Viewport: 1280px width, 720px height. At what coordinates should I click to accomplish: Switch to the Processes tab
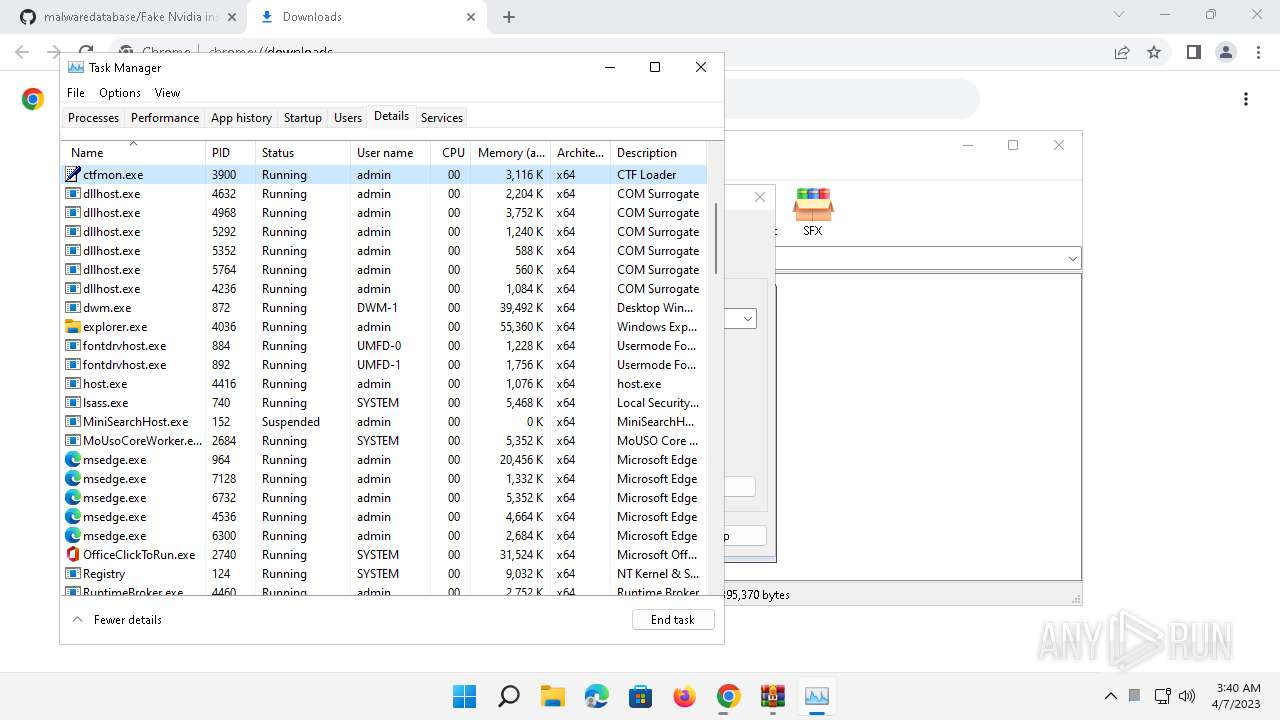click(x=93, y=118)
